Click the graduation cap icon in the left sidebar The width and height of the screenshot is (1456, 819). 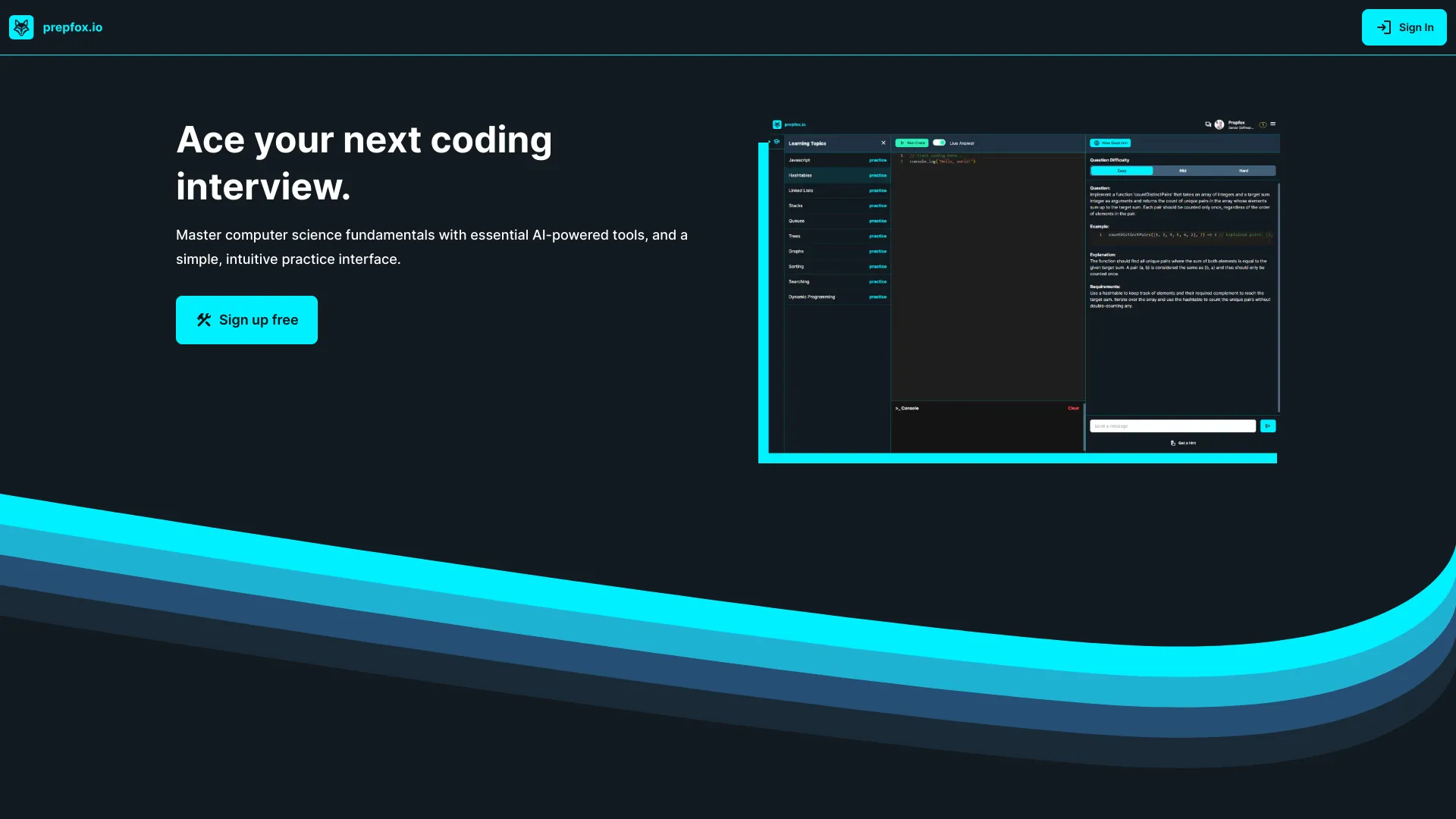point(777,141)
